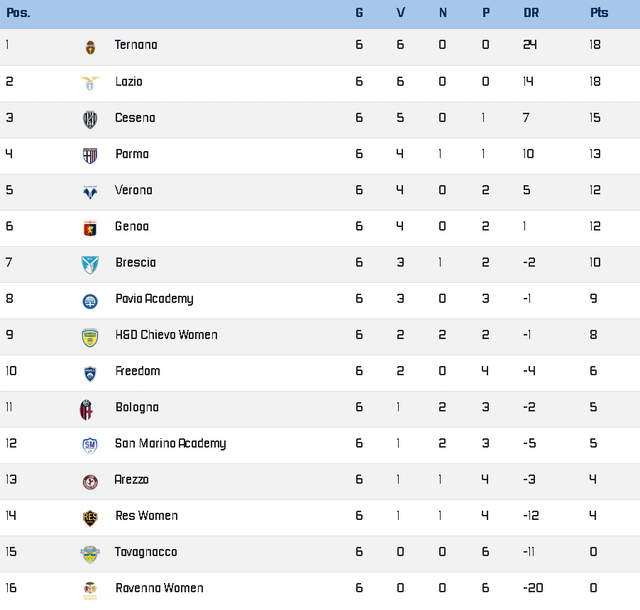Click the Brescia club crest icon
Screen dimensions: 640x610
pyautogui.click(x=90, y=264)
